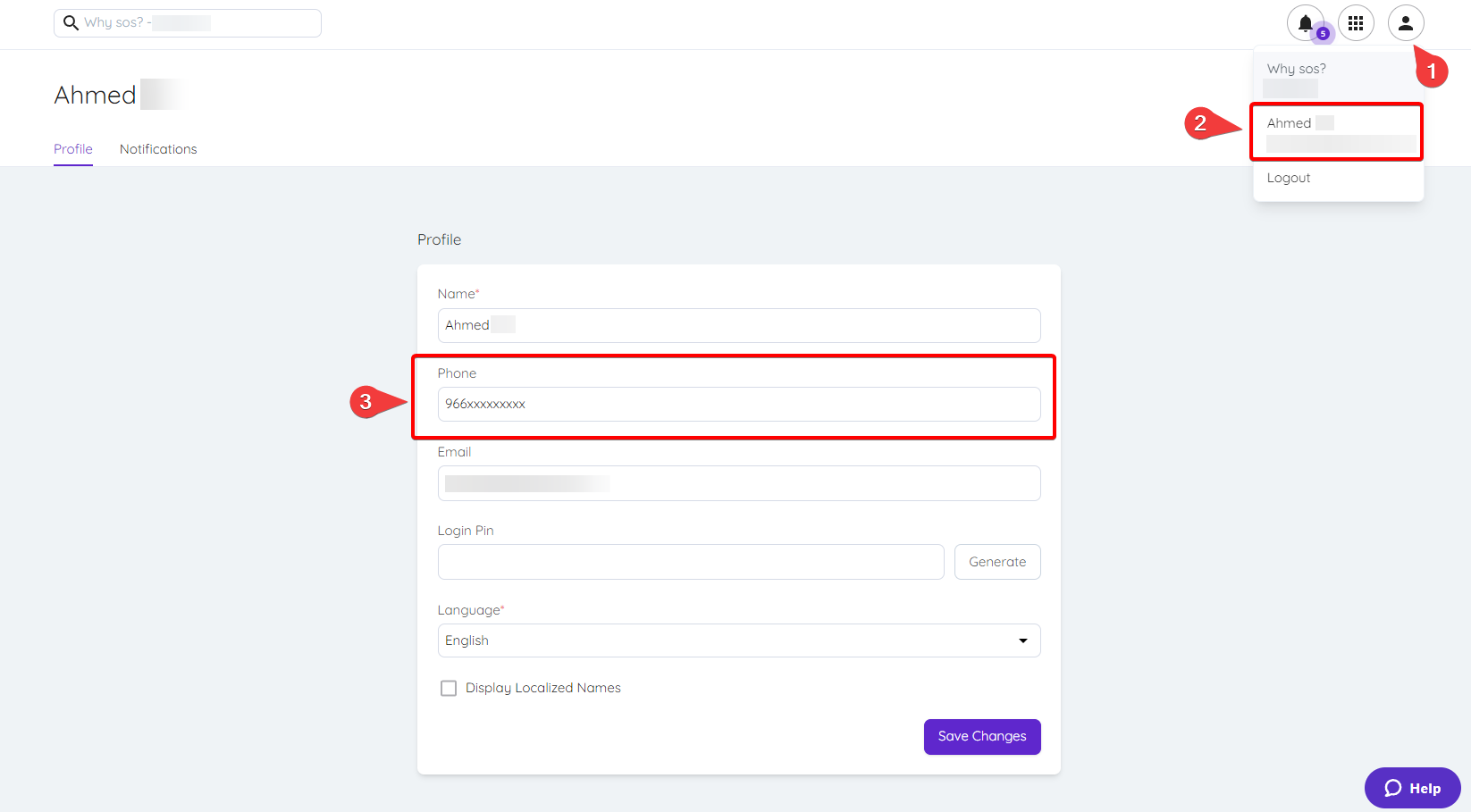The width and height of the screenshot is (1471, 812).
Task: Generate a new Login Pin
Action: pyautogui.click(x=997, y=561)
